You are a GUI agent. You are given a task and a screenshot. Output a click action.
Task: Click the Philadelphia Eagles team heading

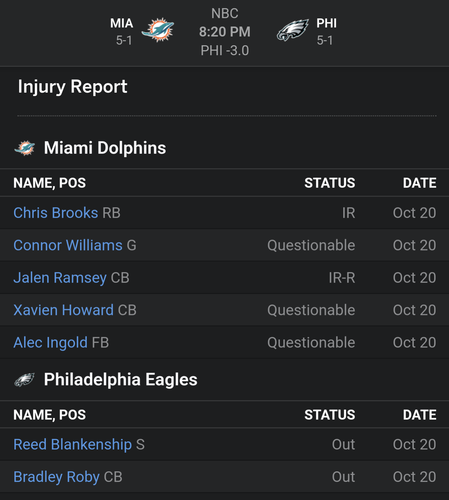[x=121, y=380]
